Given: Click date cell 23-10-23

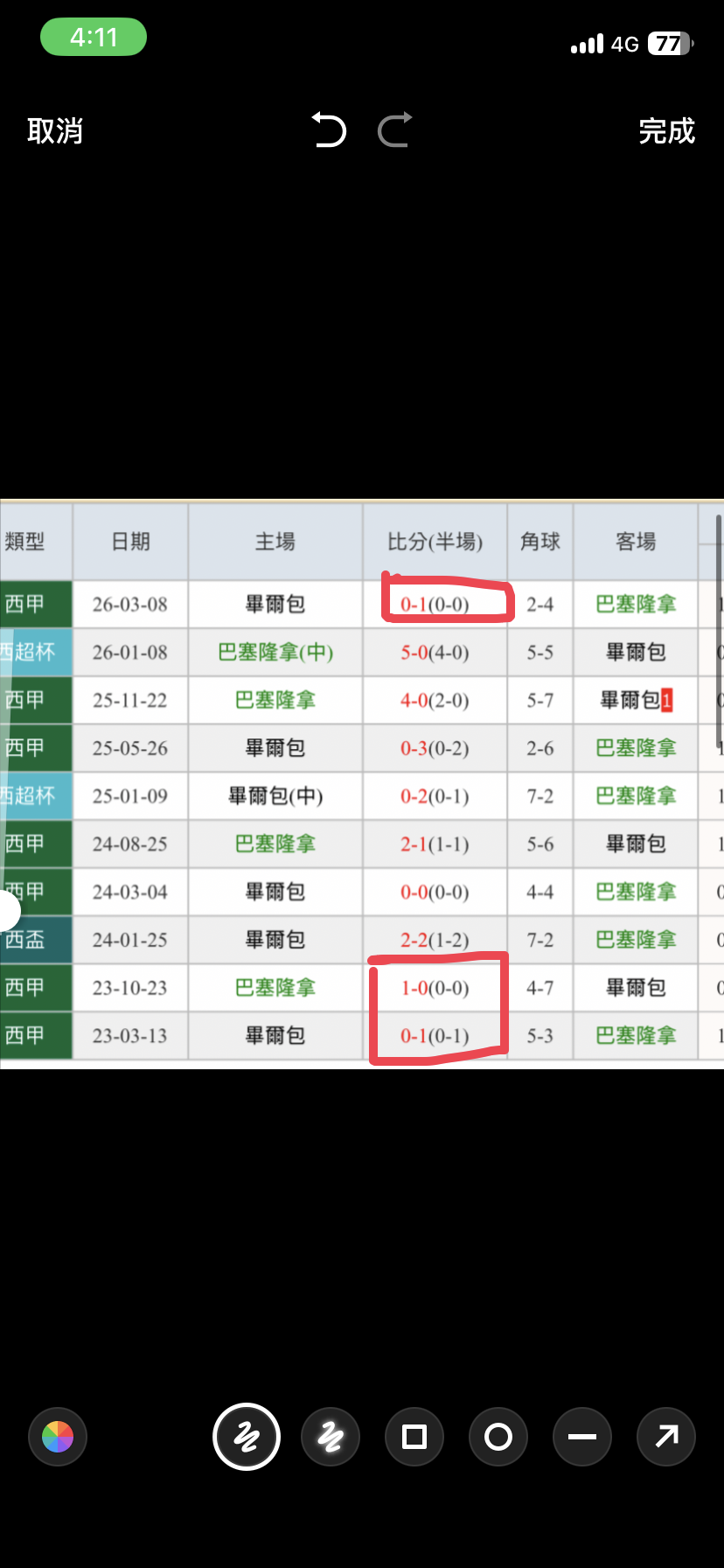Looking at the screenshot, I should point(129,989).
